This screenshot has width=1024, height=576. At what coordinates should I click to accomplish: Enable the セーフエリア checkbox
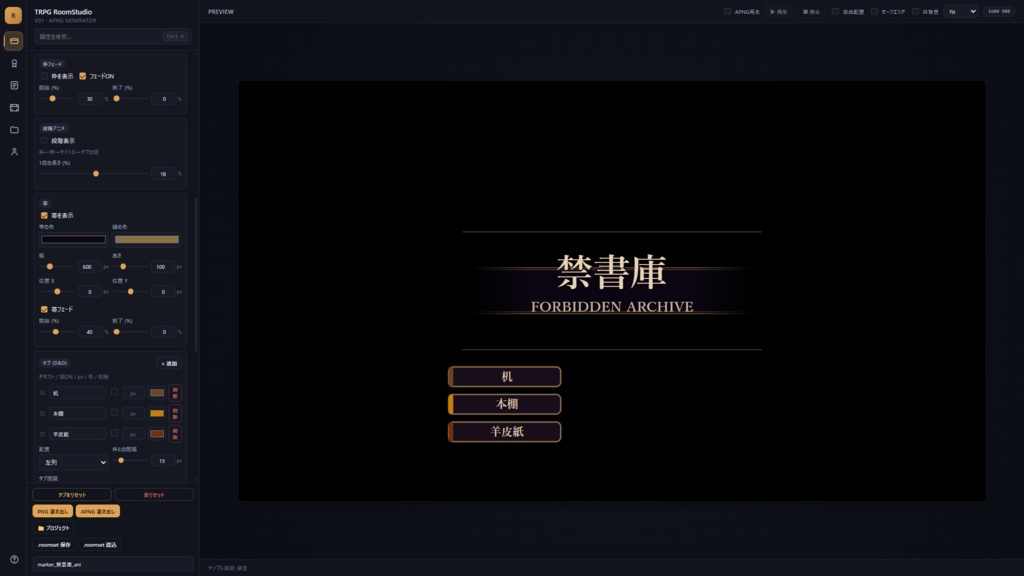coord(874,11)
